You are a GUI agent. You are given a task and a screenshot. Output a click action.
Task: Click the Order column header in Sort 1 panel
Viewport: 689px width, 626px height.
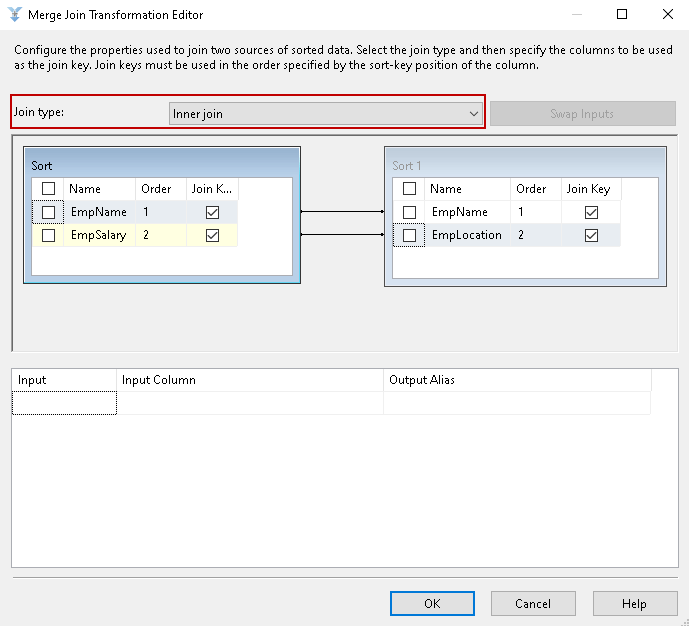tap(536, 189)
